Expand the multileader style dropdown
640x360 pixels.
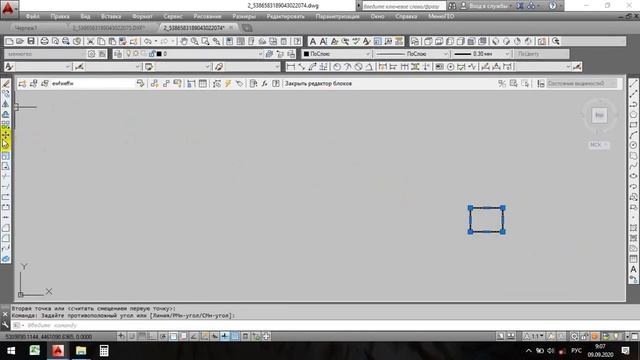pyautogui.click(x=277, y=67)
